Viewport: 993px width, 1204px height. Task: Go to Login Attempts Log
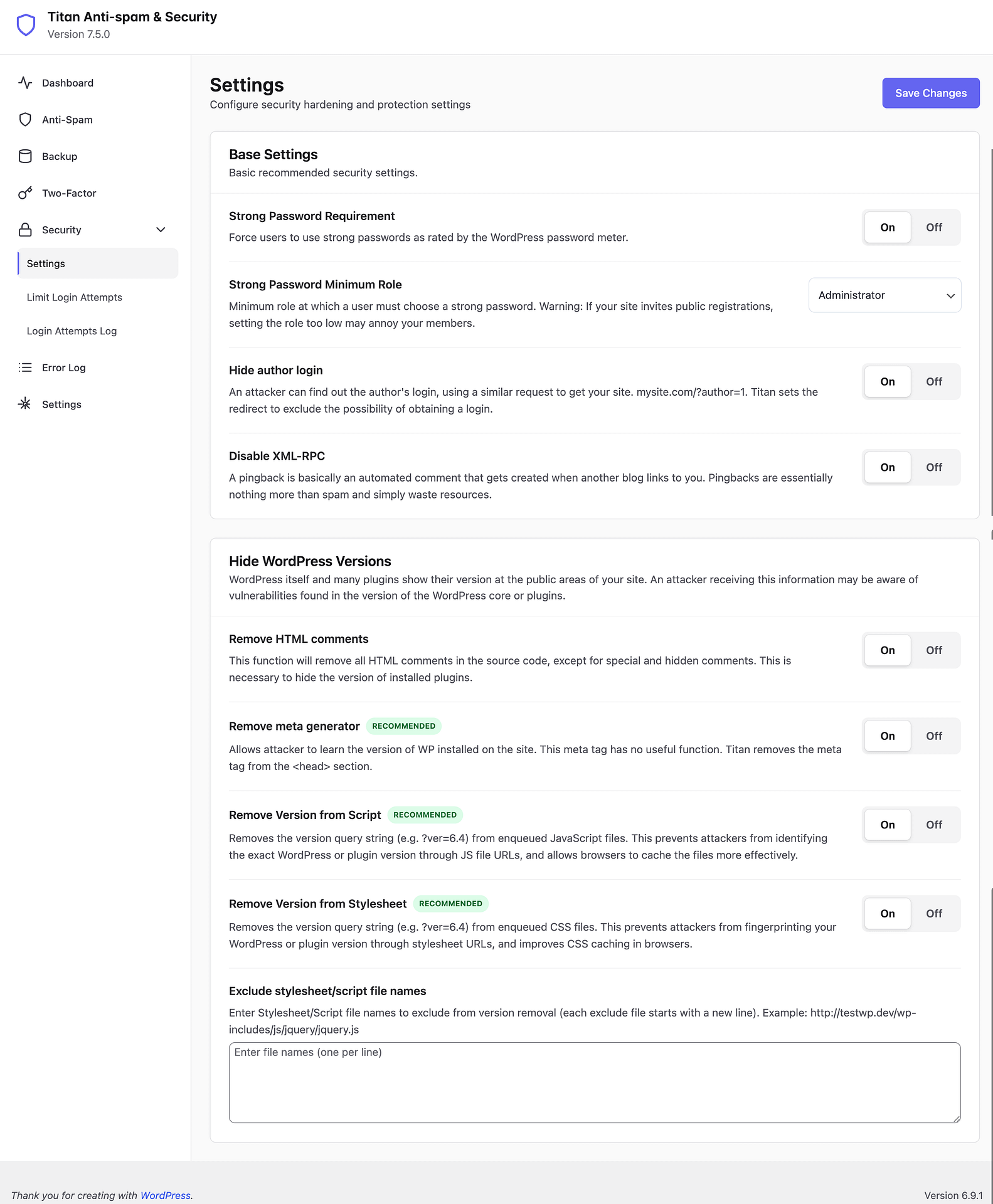click(x=72, y=331)
